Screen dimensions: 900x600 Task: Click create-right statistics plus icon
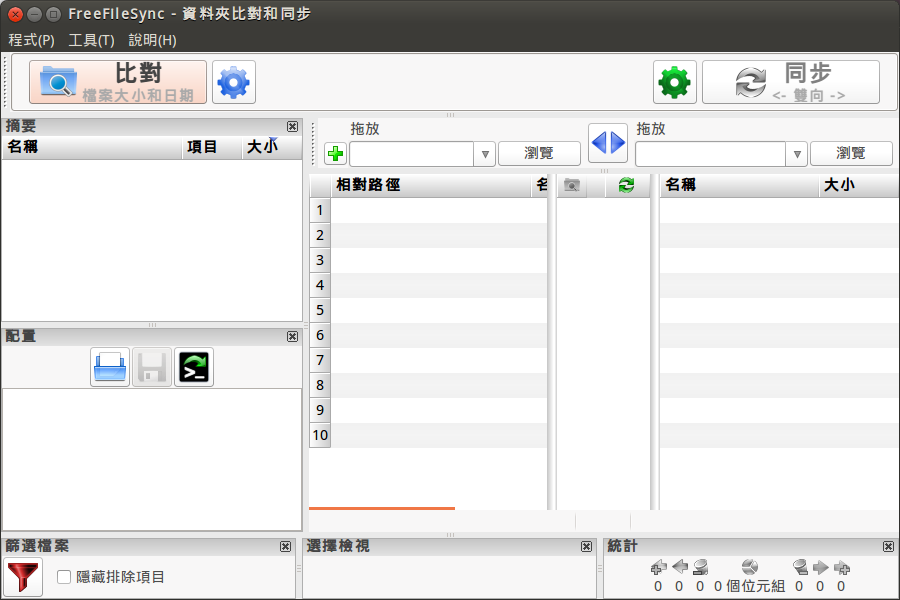pos(841,567)
